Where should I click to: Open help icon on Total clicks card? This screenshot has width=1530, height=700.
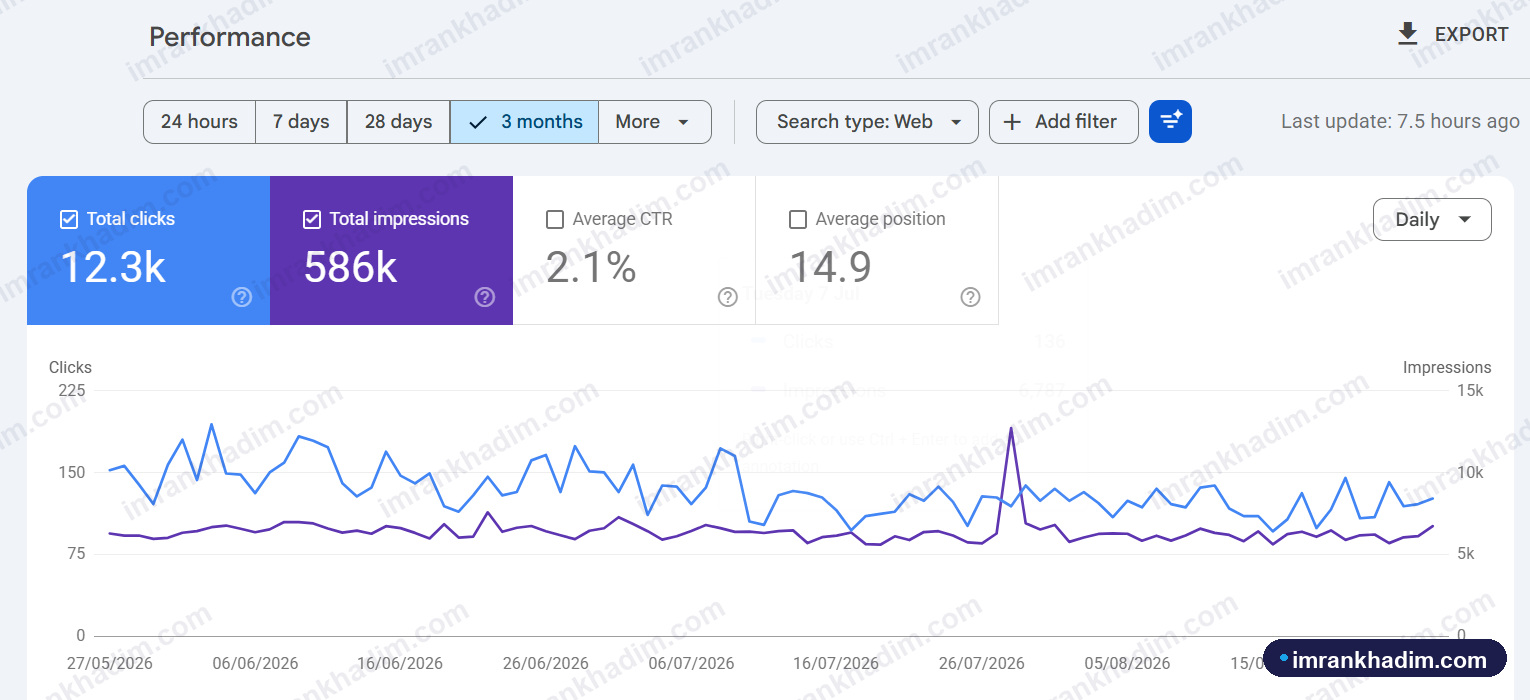(x=241, y=297)
